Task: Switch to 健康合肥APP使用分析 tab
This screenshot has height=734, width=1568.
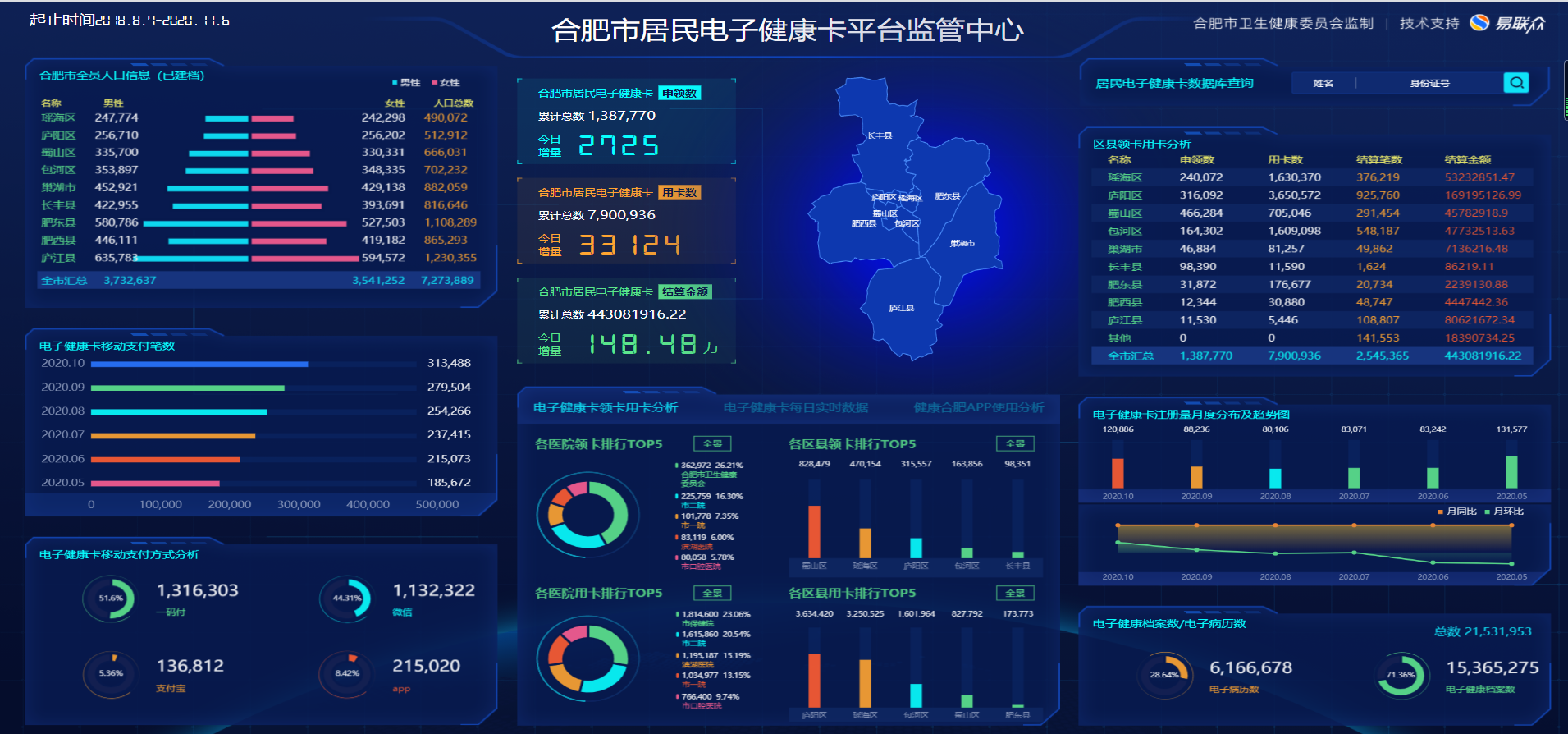Action: (x=978, y=408)
